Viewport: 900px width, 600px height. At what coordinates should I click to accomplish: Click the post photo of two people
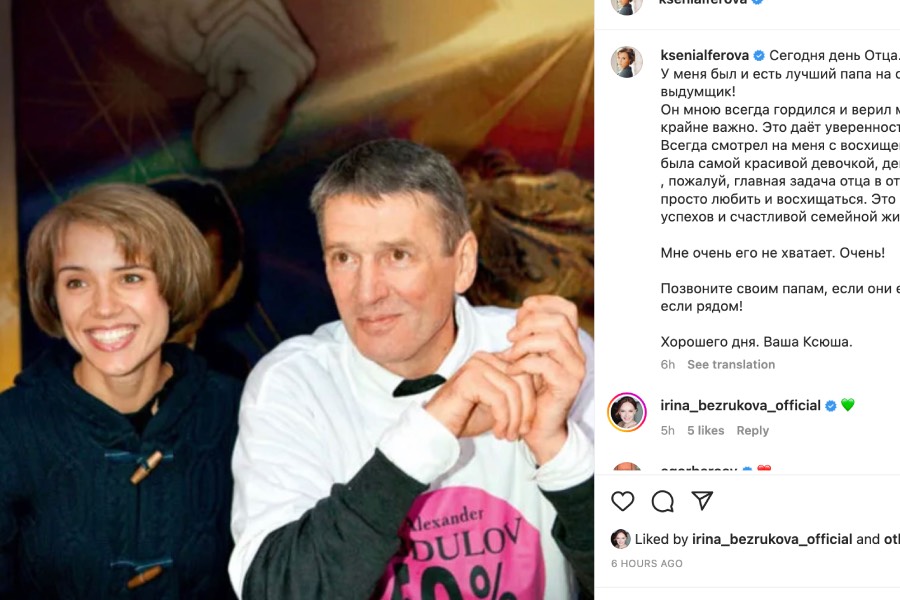coord(297,300)
